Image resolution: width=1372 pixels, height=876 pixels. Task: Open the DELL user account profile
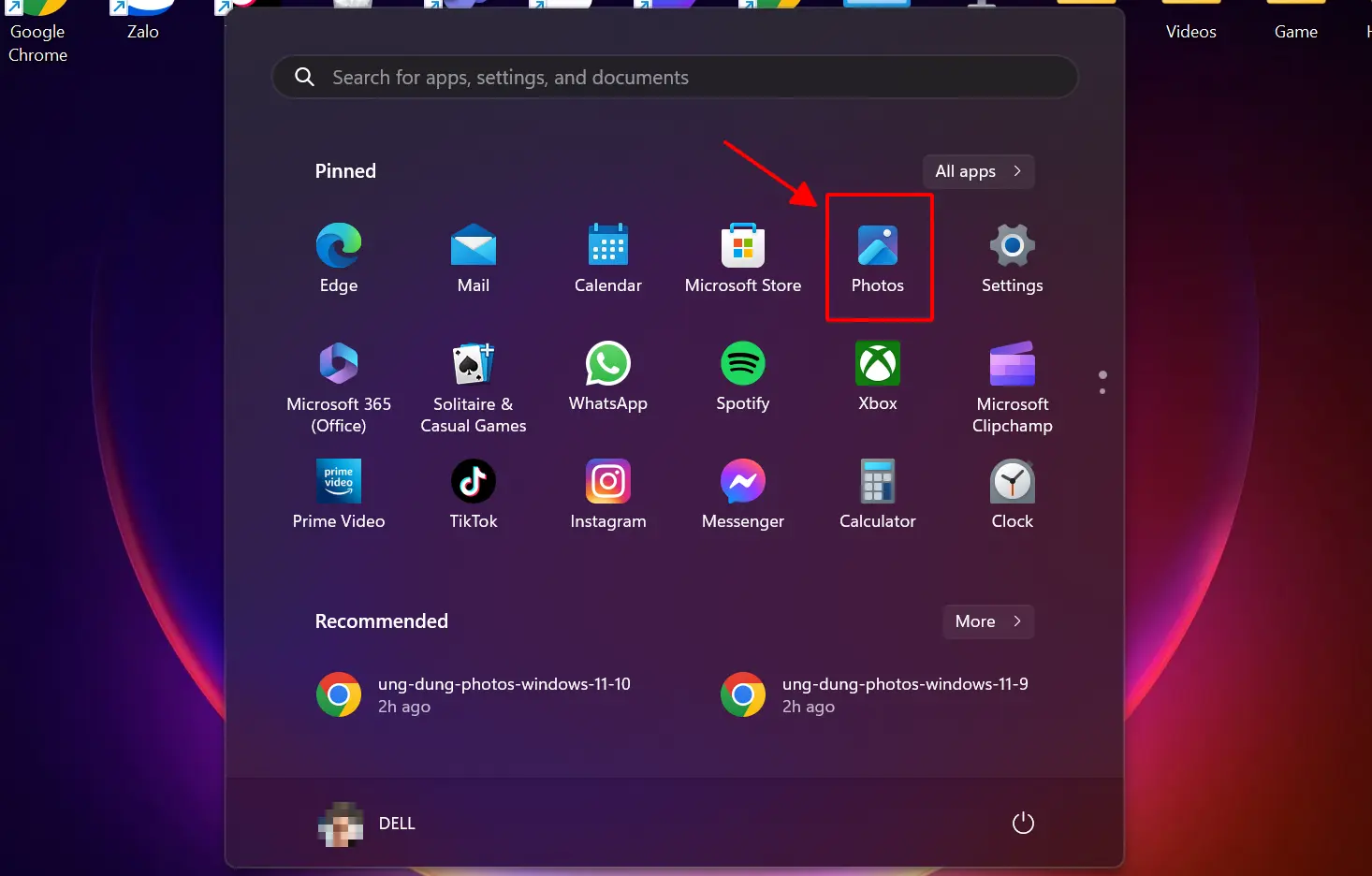pos(367,824)
